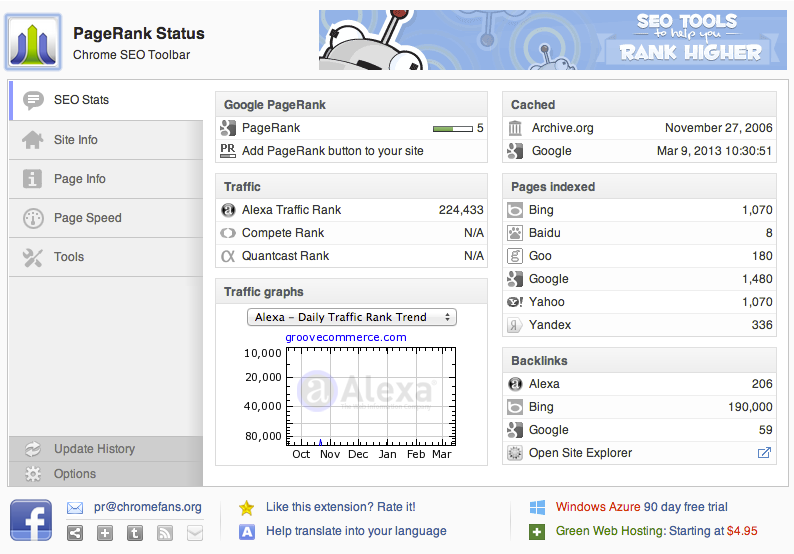Click the Archive.org date November 27, 2006

(x=719, y=128)
